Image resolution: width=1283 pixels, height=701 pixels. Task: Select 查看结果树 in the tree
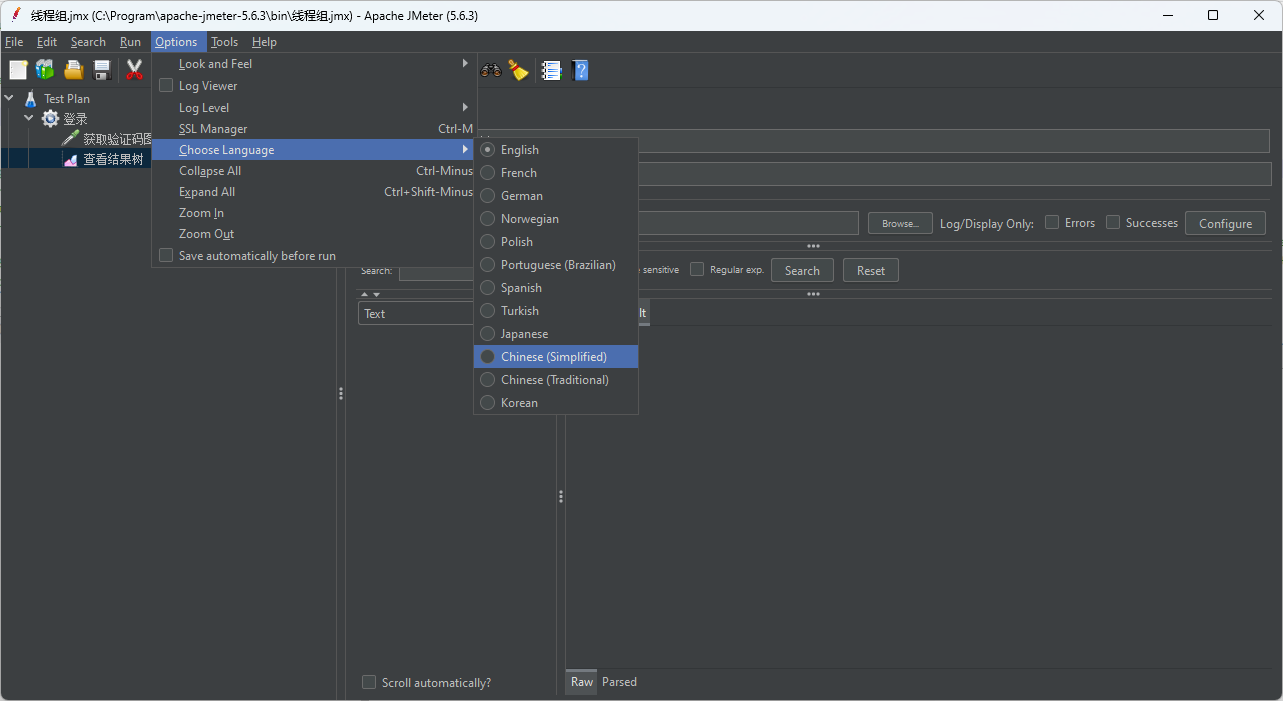coord(113,158)
